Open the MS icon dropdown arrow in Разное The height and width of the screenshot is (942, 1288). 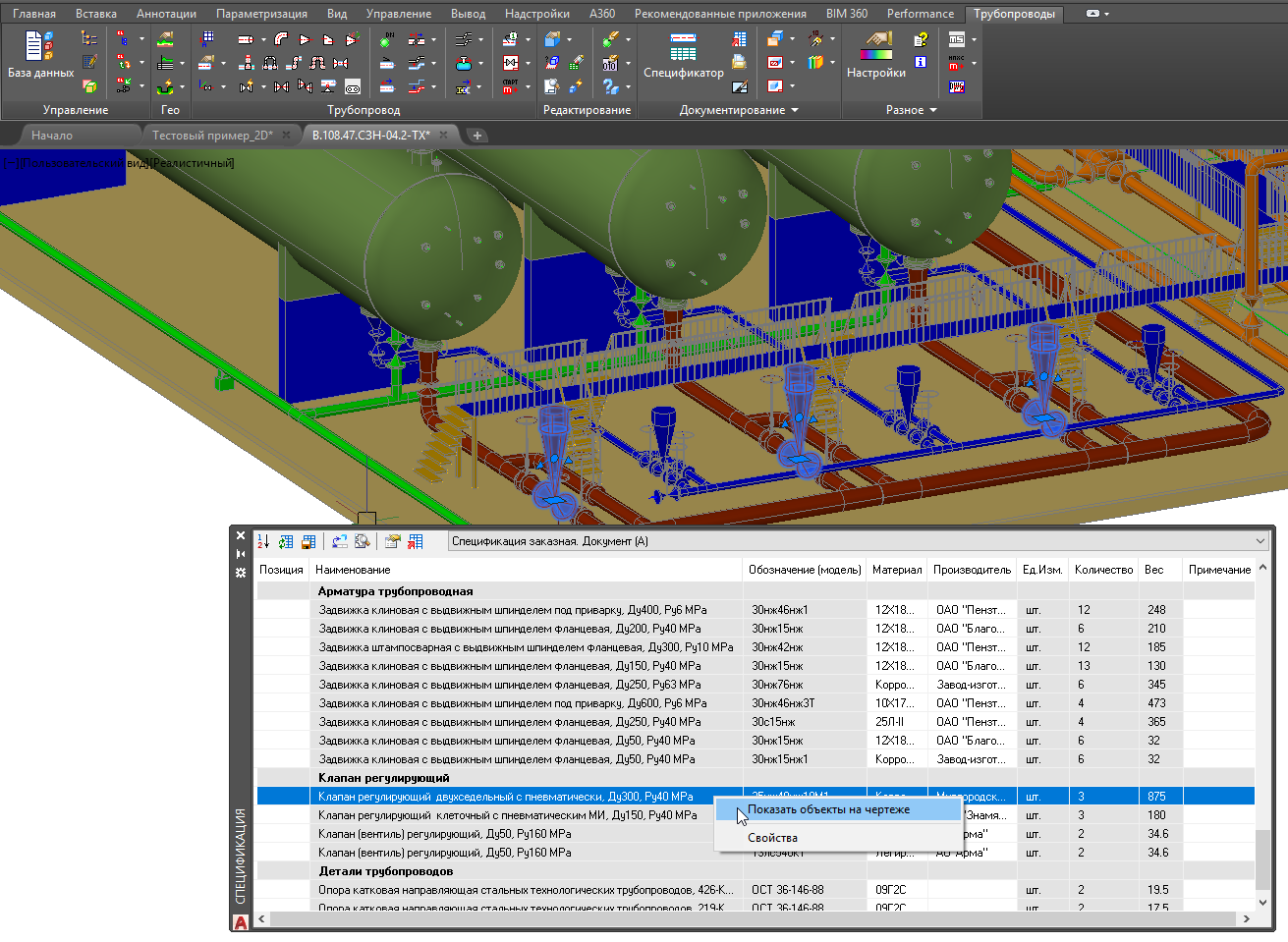(x=974, y=39)
